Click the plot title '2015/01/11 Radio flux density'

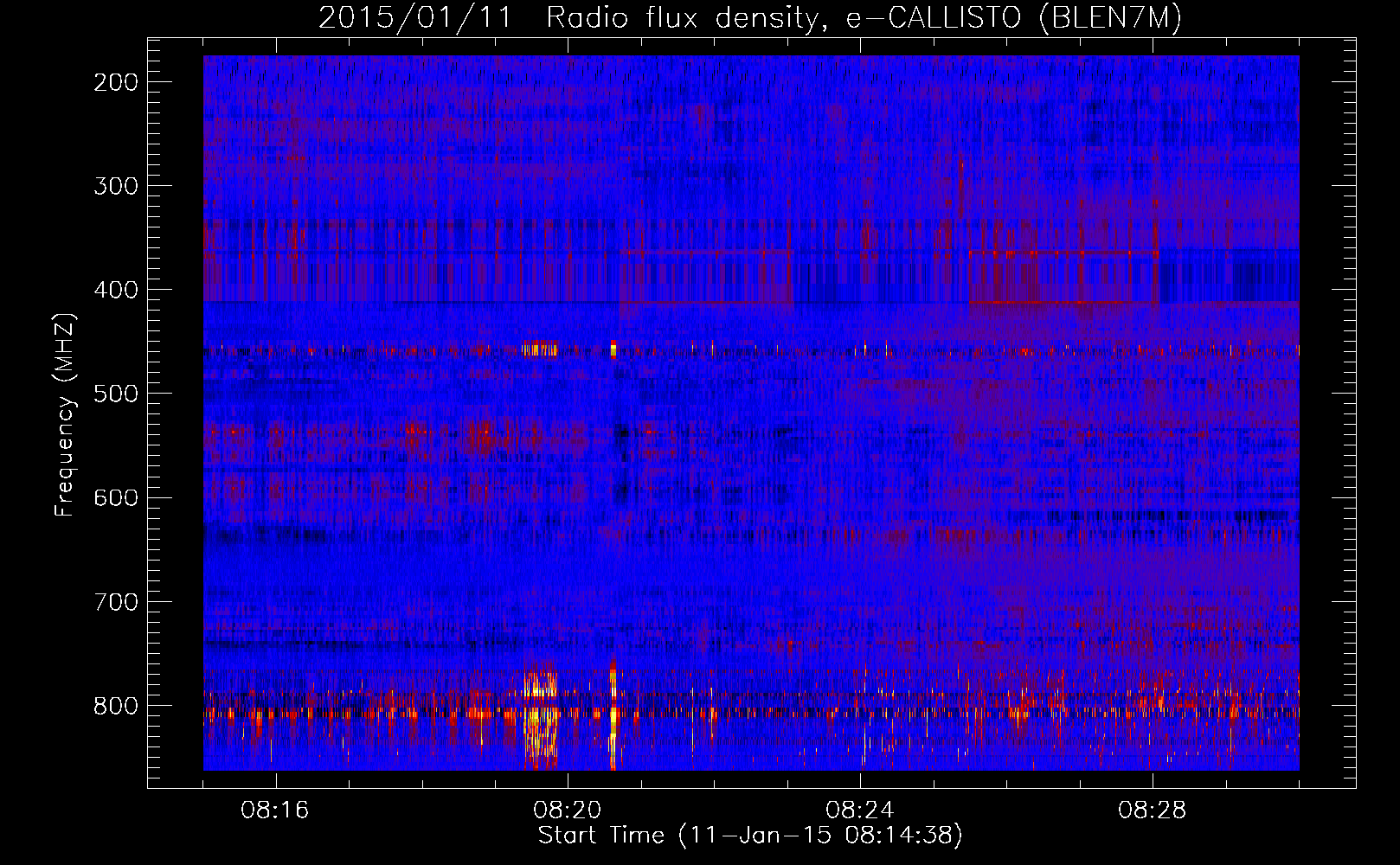pos(568,17)
